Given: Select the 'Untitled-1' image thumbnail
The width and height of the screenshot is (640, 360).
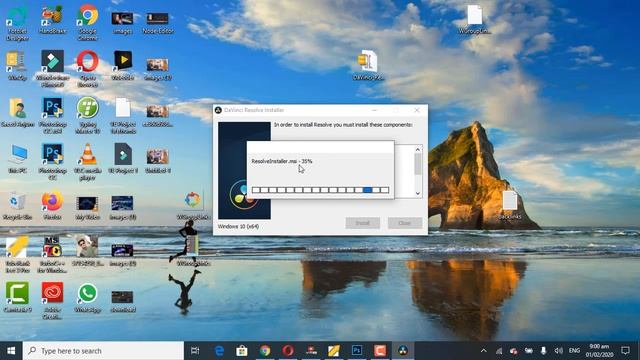Looking at the screenshot, I should pos(158,161).
